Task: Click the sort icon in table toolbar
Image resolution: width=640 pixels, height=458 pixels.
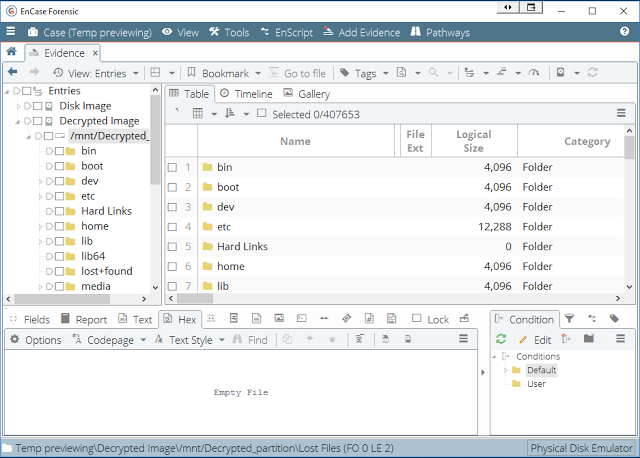Action: point(230,113)
